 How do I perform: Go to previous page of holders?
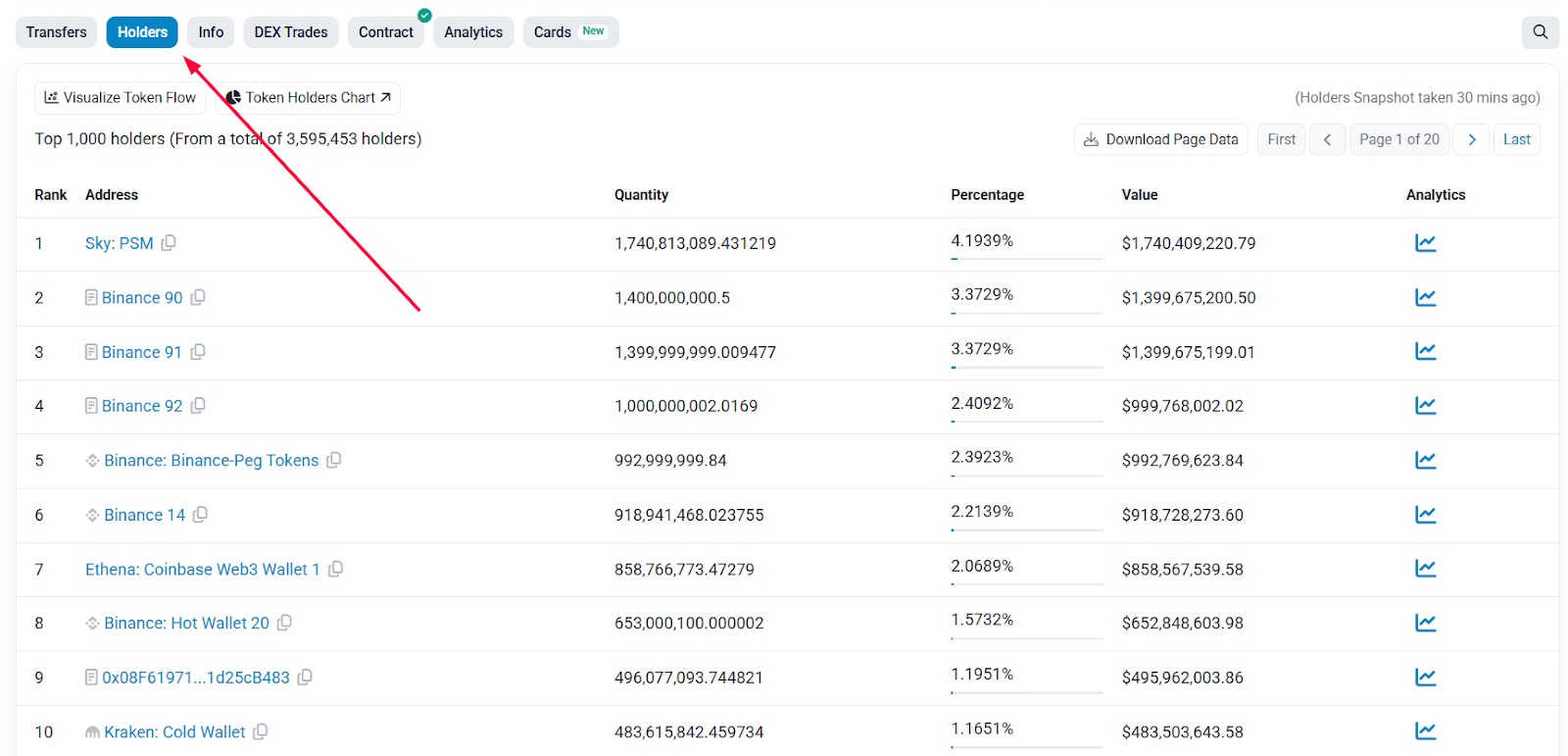(1327, 139)
